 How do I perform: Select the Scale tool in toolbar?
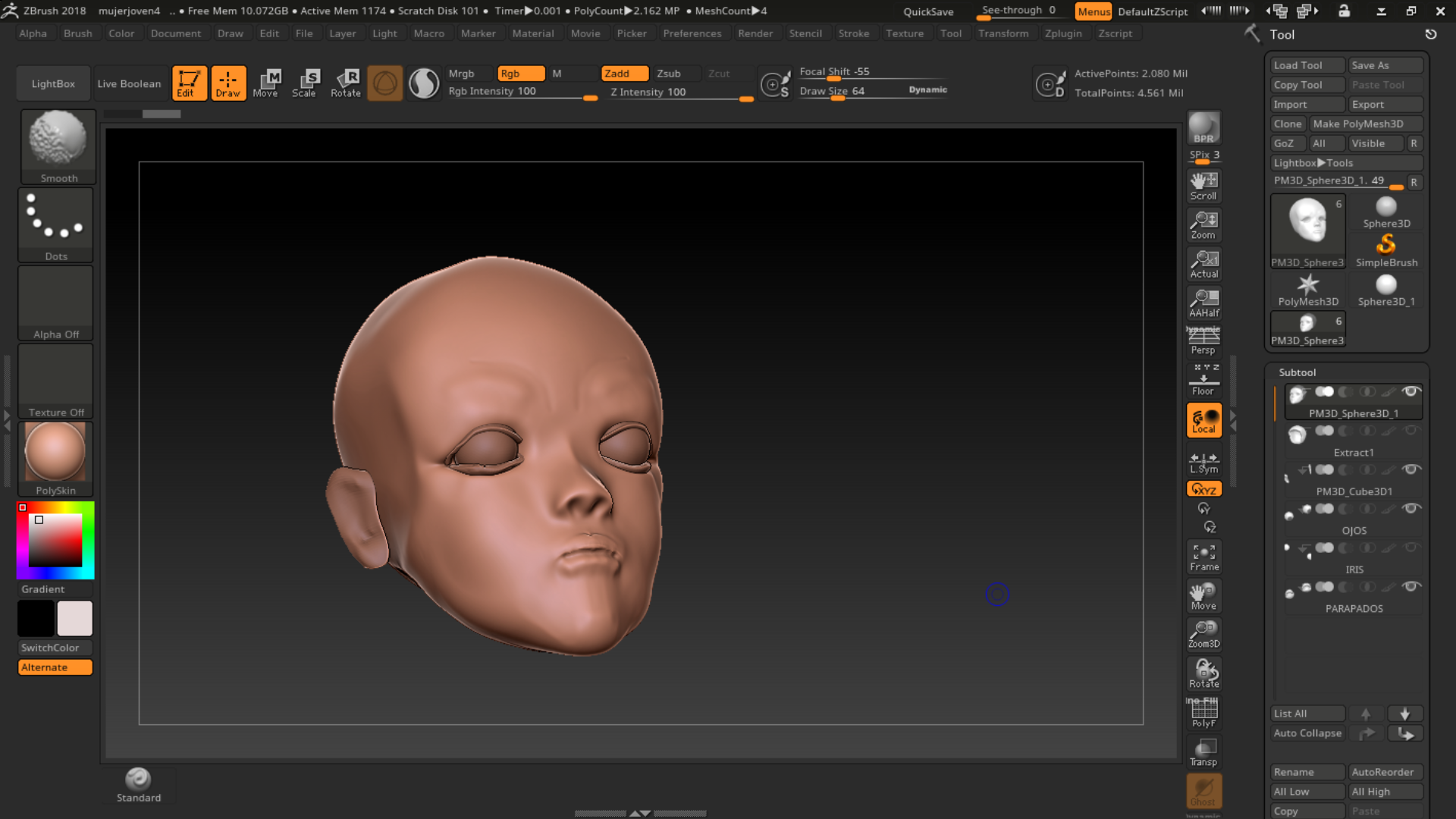304,83
